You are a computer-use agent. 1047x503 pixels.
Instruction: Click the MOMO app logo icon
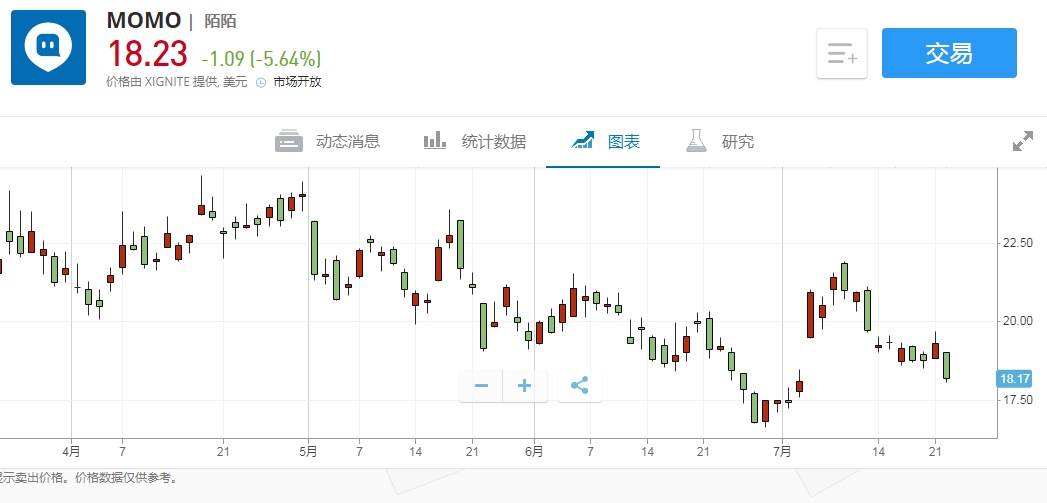[x=48, y=47]
